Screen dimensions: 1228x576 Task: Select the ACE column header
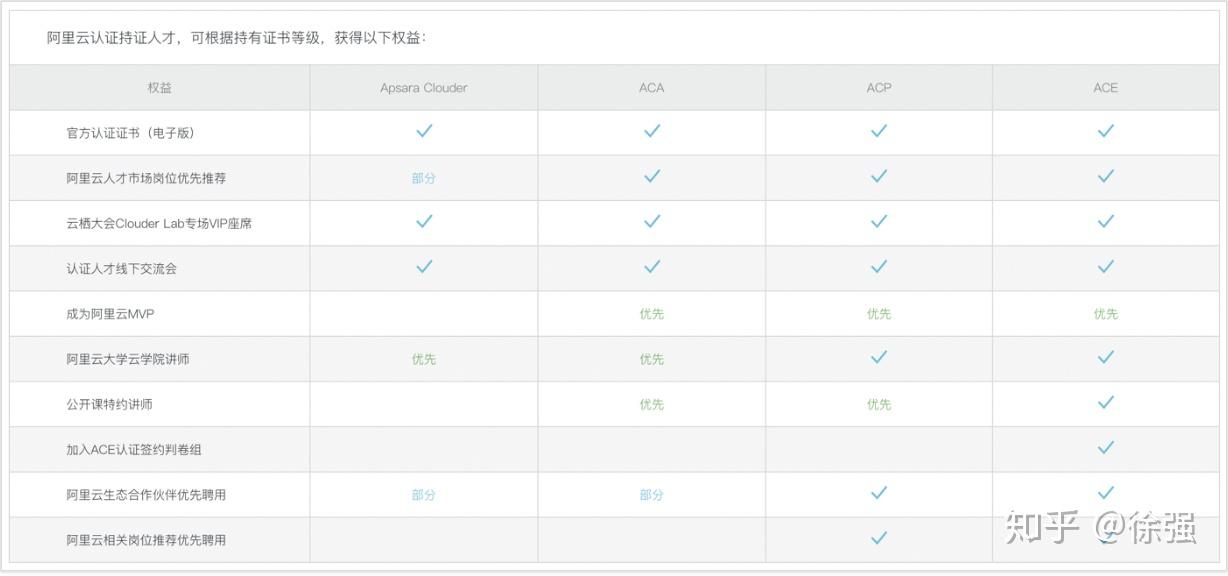pyautogui.click(x=1105, y=88)
